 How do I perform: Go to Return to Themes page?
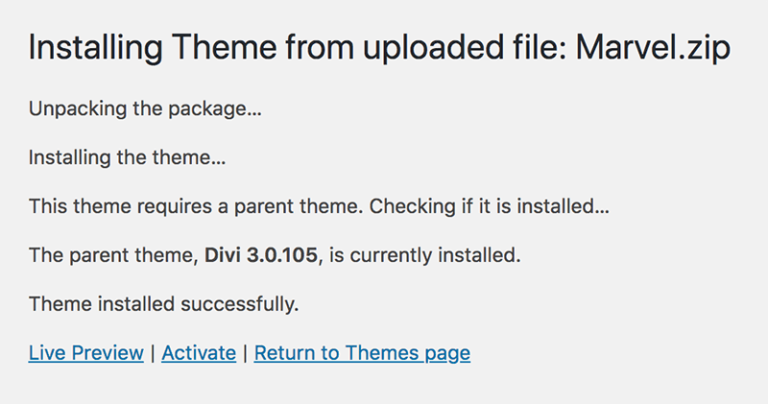point(362,353)
